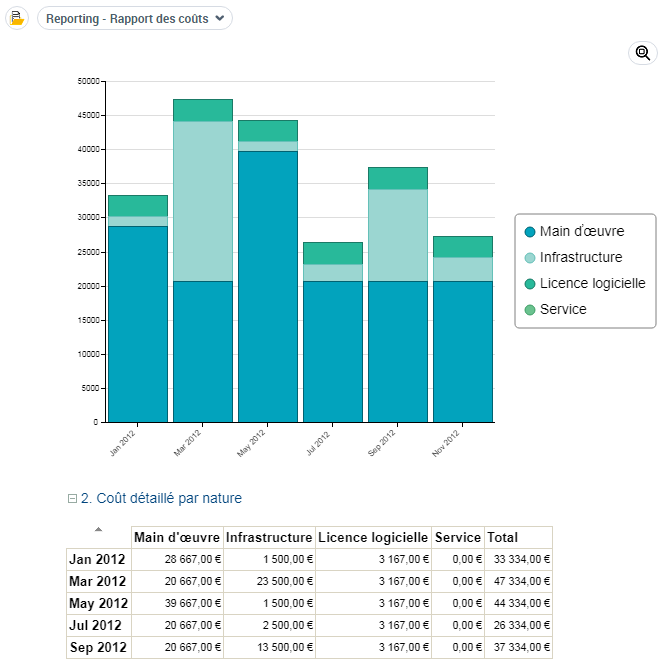Click the Nov 2012 Licence logicielle bar segment

[463, 246]
